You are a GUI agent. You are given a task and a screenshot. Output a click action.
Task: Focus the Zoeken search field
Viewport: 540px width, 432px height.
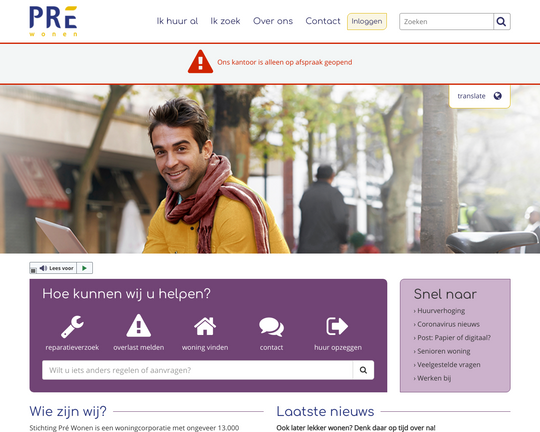tap(446, 22)
